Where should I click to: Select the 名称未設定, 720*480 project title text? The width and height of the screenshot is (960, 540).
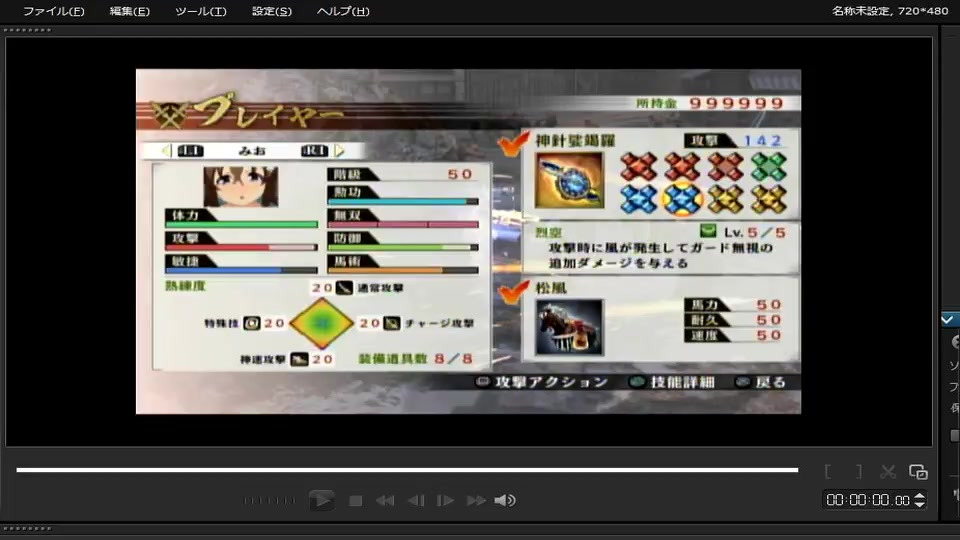tap(890, 11)
